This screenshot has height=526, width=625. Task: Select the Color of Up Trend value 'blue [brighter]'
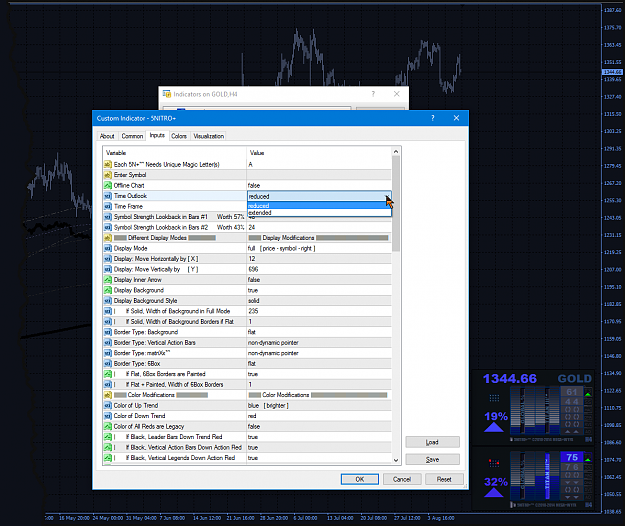[268, 406]
